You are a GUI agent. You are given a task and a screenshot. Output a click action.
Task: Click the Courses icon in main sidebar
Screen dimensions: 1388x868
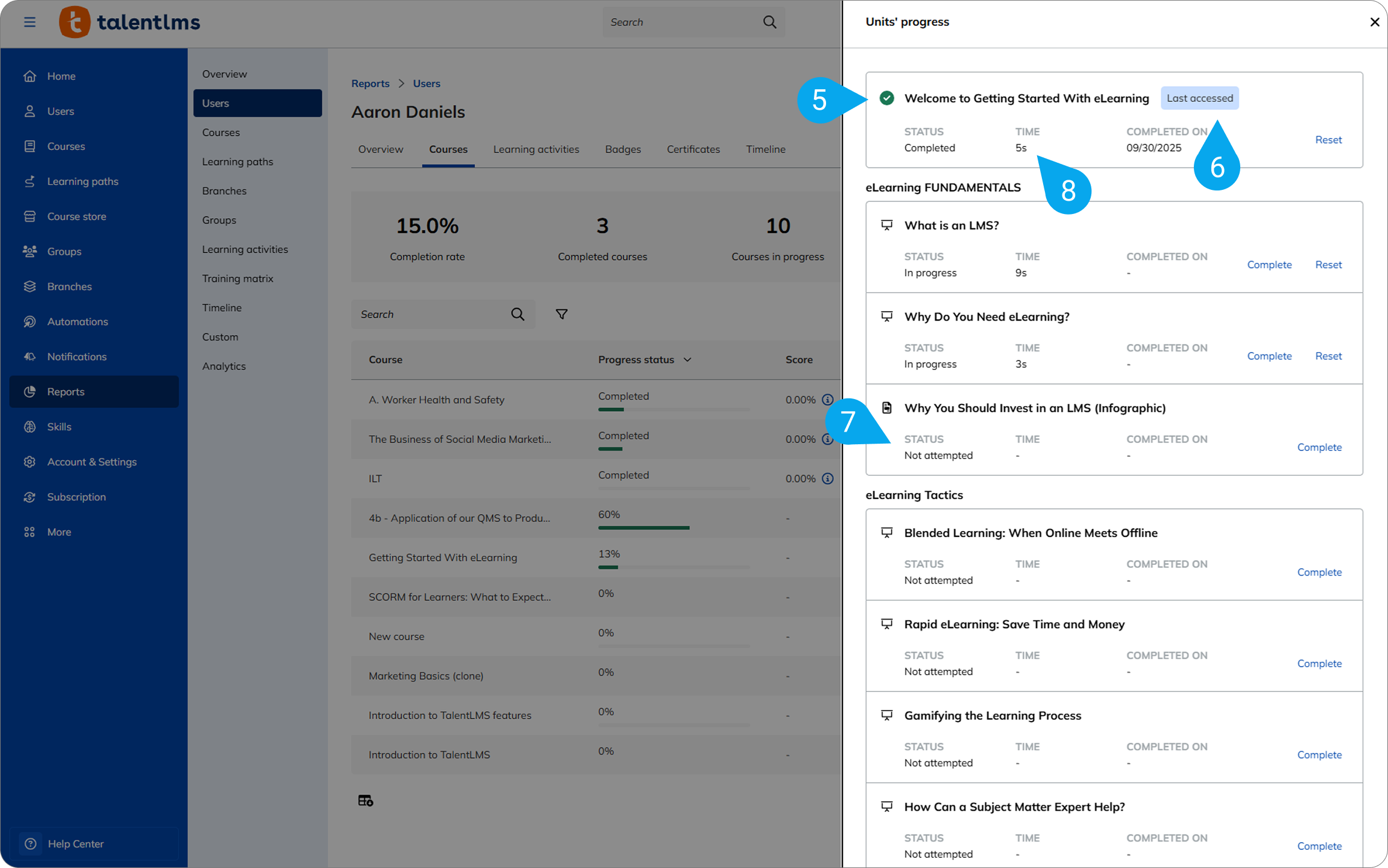[30, 146]
